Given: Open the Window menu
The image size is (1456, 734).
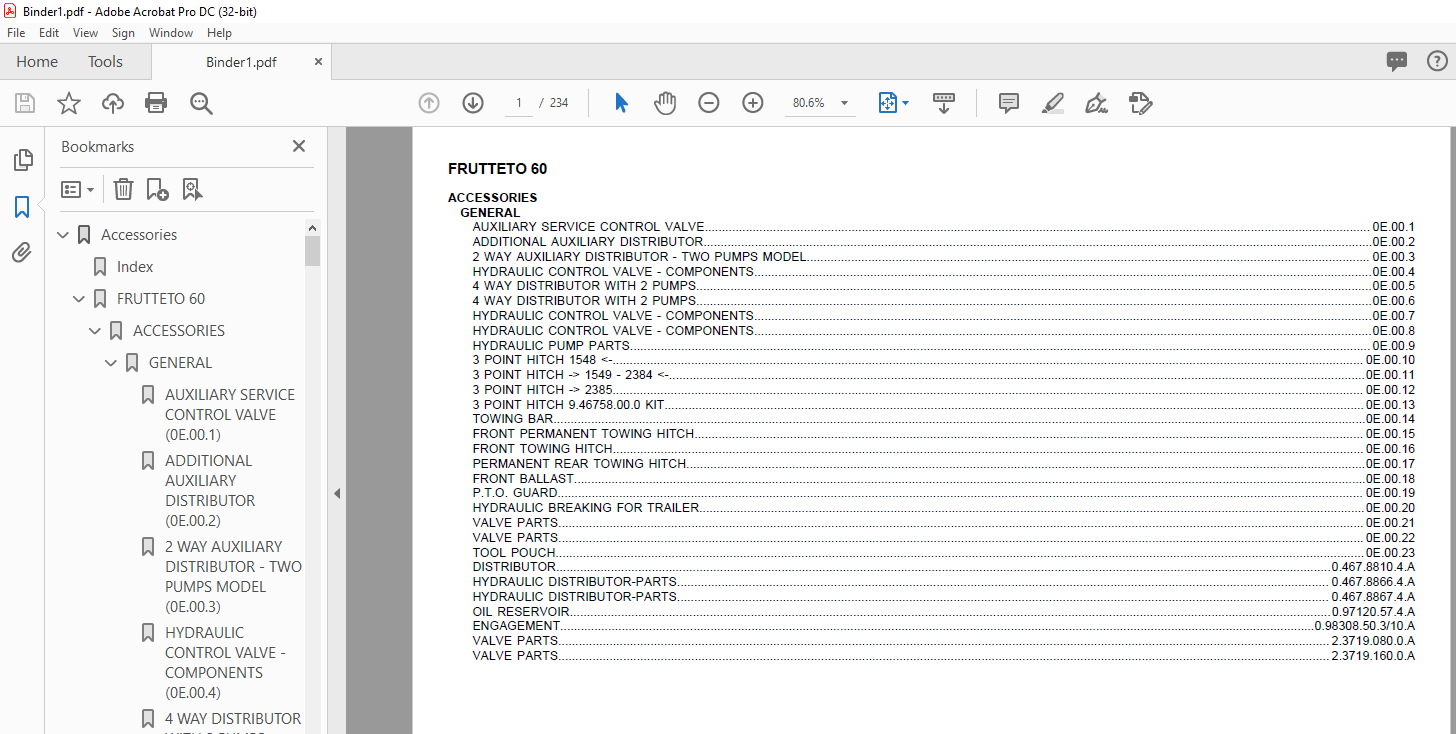Looking at the screenshot, I should pos(171,33).
